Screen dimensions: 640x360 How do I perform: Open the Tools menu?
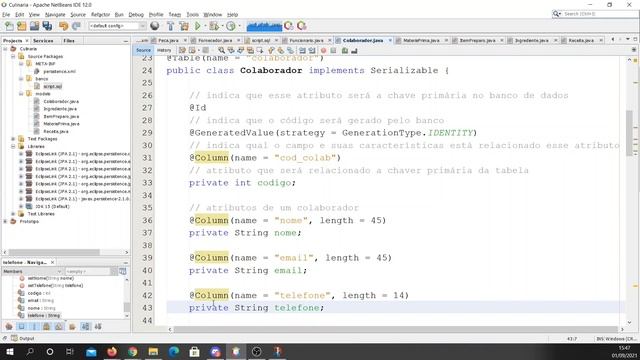pos(192,14)
